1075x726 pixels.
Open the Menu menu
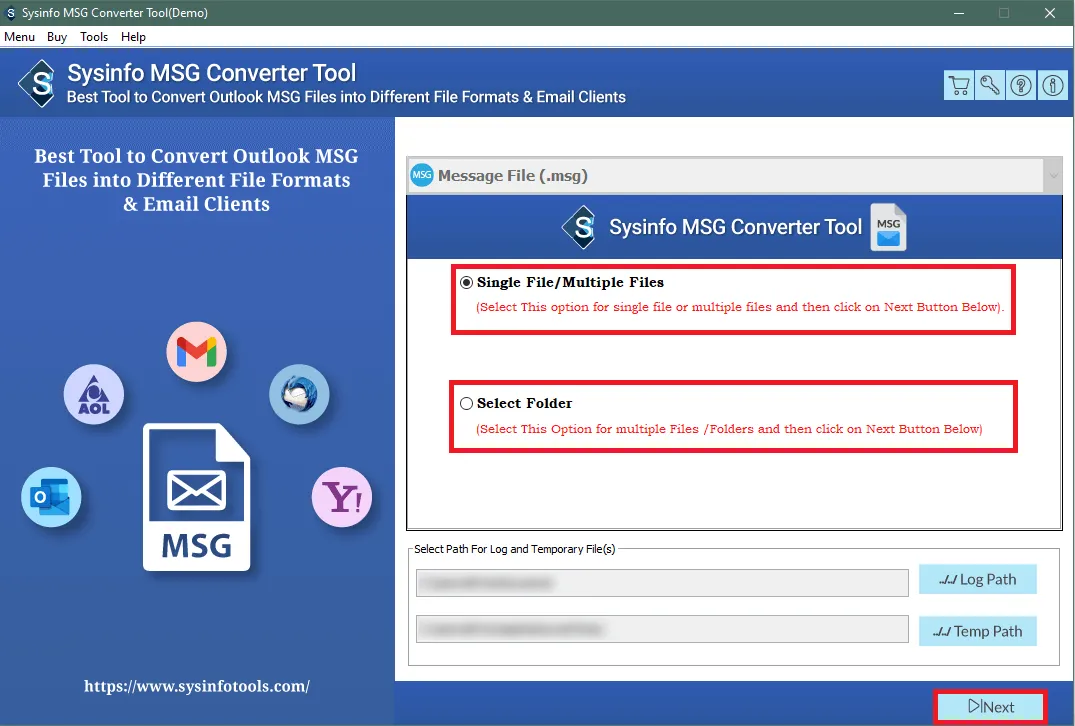pyautogui.click(x=19, y=37)
